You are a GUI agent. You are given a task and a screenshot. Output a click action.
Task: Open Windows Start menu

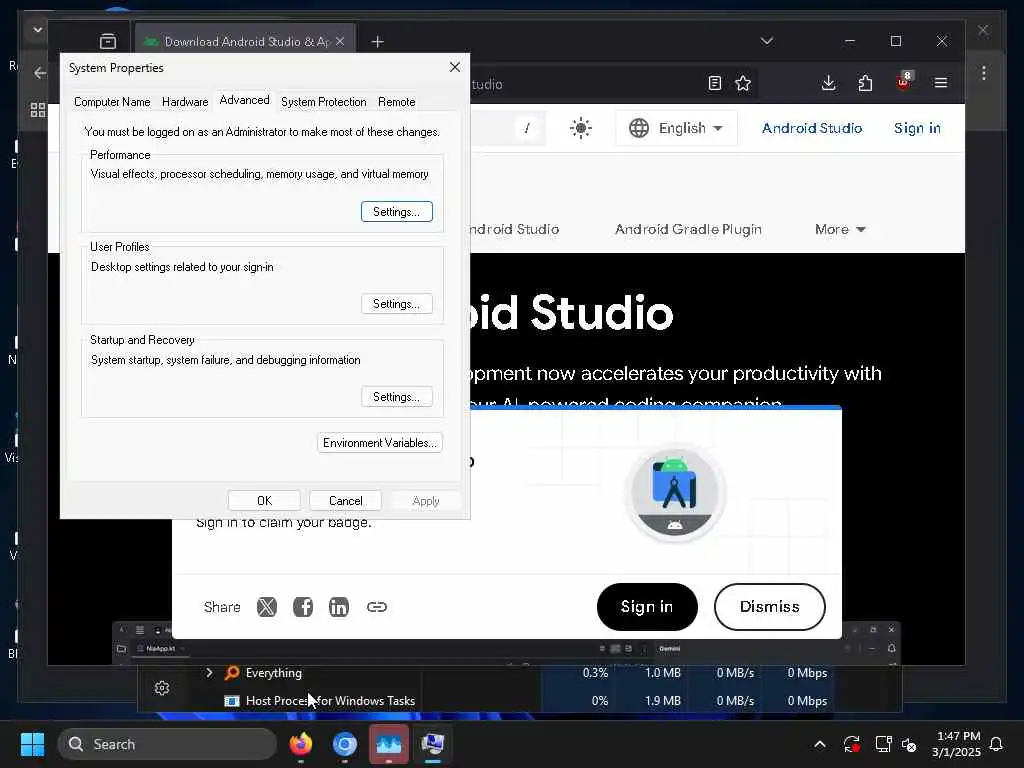(x=32, y=744)
